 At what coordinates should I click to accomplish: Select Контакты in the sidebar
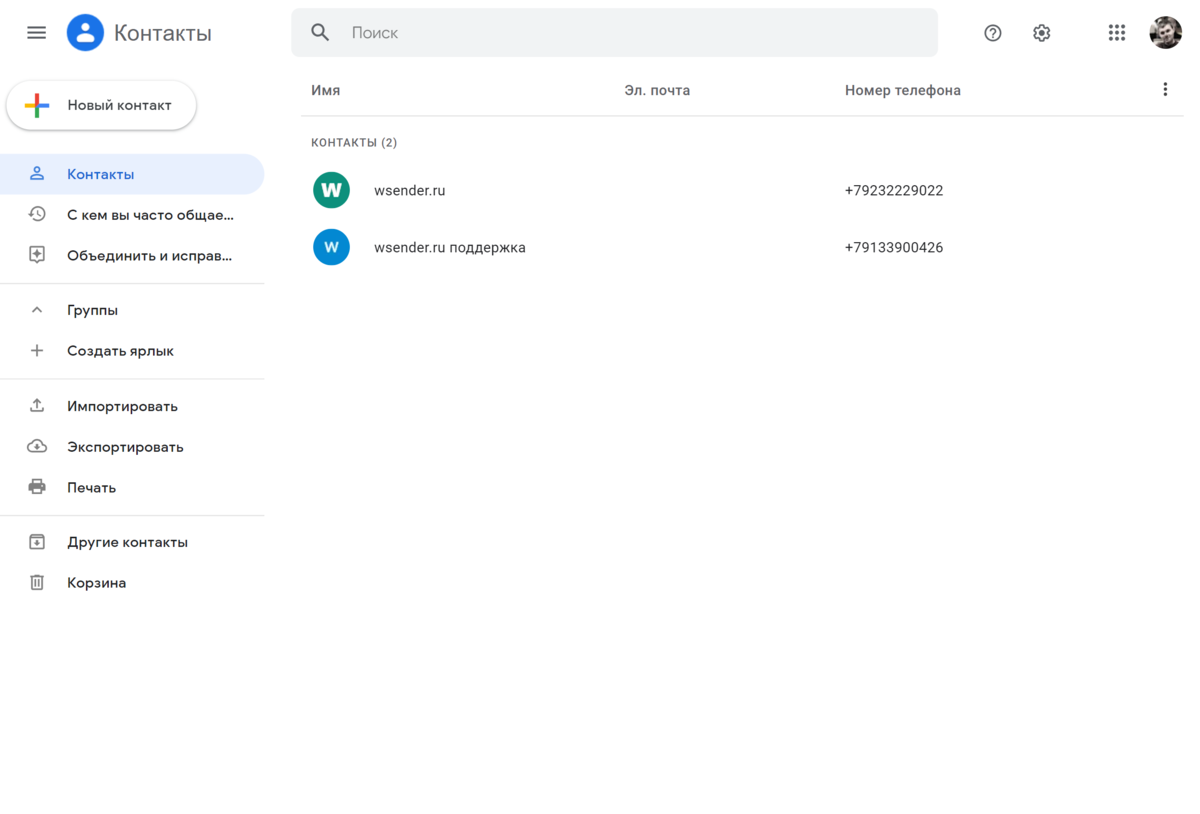pyautogui.click(x=132, y=174)
